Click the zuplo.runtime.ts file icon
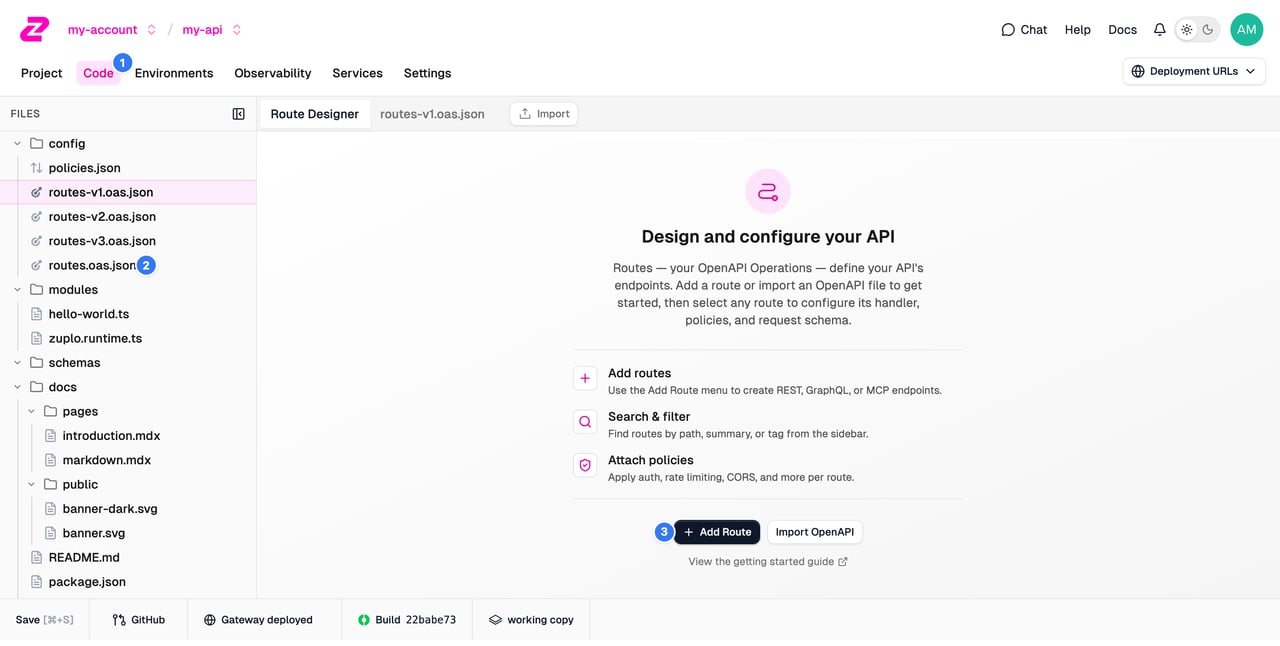This screenshot has width=1280, height=646. [x=37, y=338]
